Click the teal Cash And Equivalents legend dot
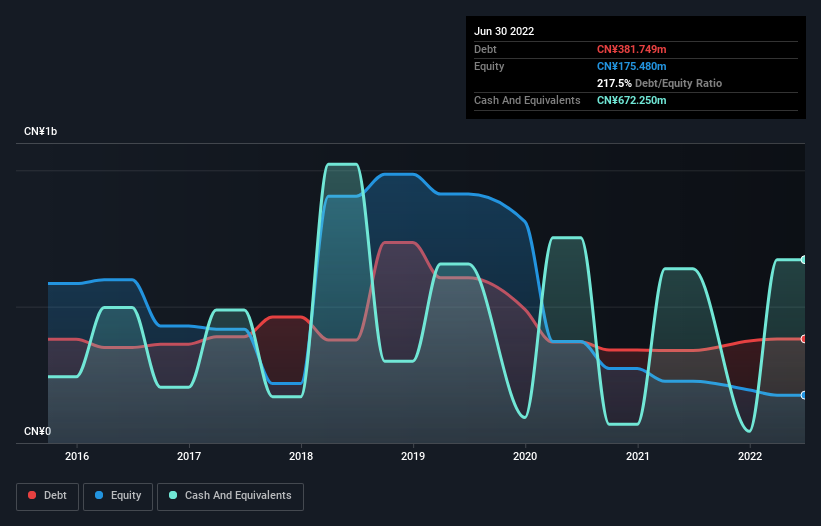 (x=173, y=495)
